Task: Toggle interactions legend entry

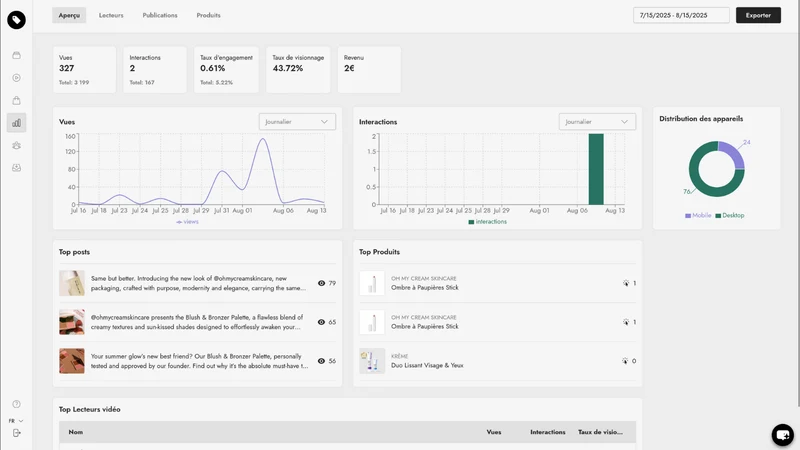Action: pyautogui.click(x=488, y=222)
